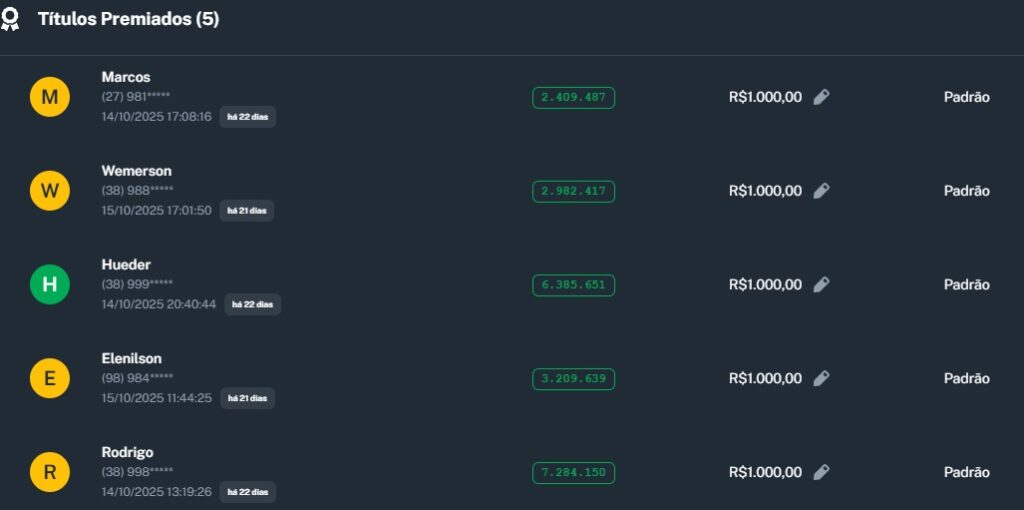Click Rodrigo's yellow R avatar
This screenshot has width=1024, height=510.
coord(50,472)
